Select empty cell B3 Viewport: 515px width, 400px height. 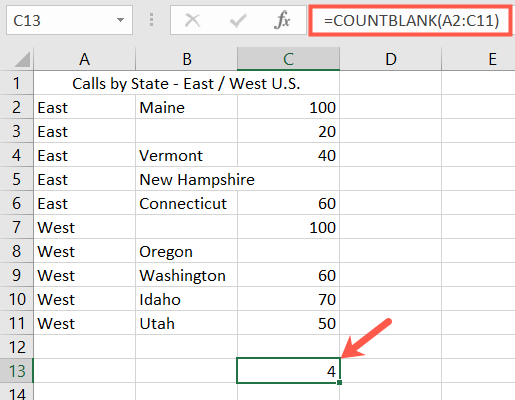187,131
